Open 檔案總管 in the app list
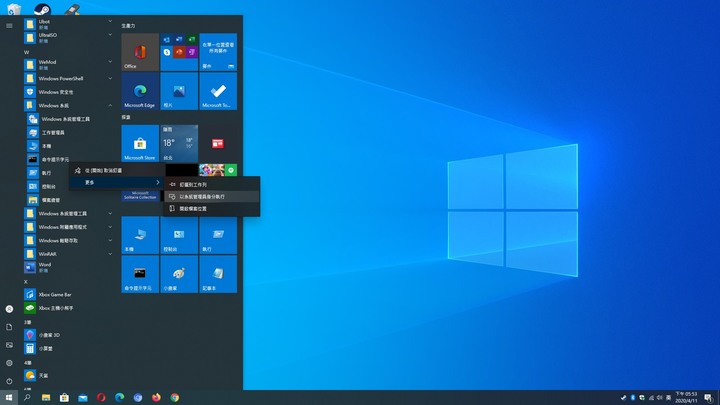Image resolution: width=720 pixels, height=405 pixels. pyautogui.click(x=69, y=200)
